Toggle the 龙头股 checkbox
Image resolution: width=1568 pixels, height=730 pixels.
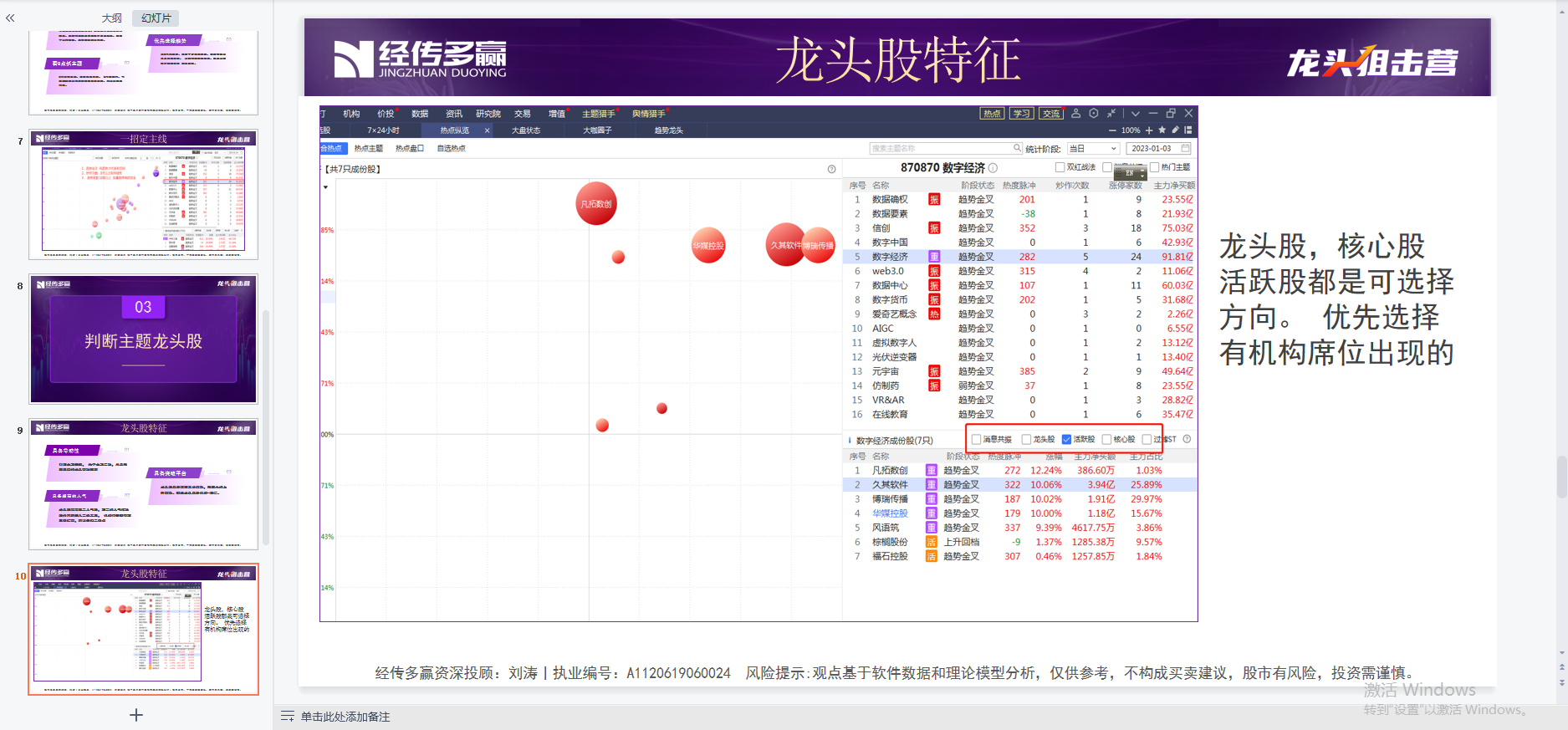(x=1026, y=439)
